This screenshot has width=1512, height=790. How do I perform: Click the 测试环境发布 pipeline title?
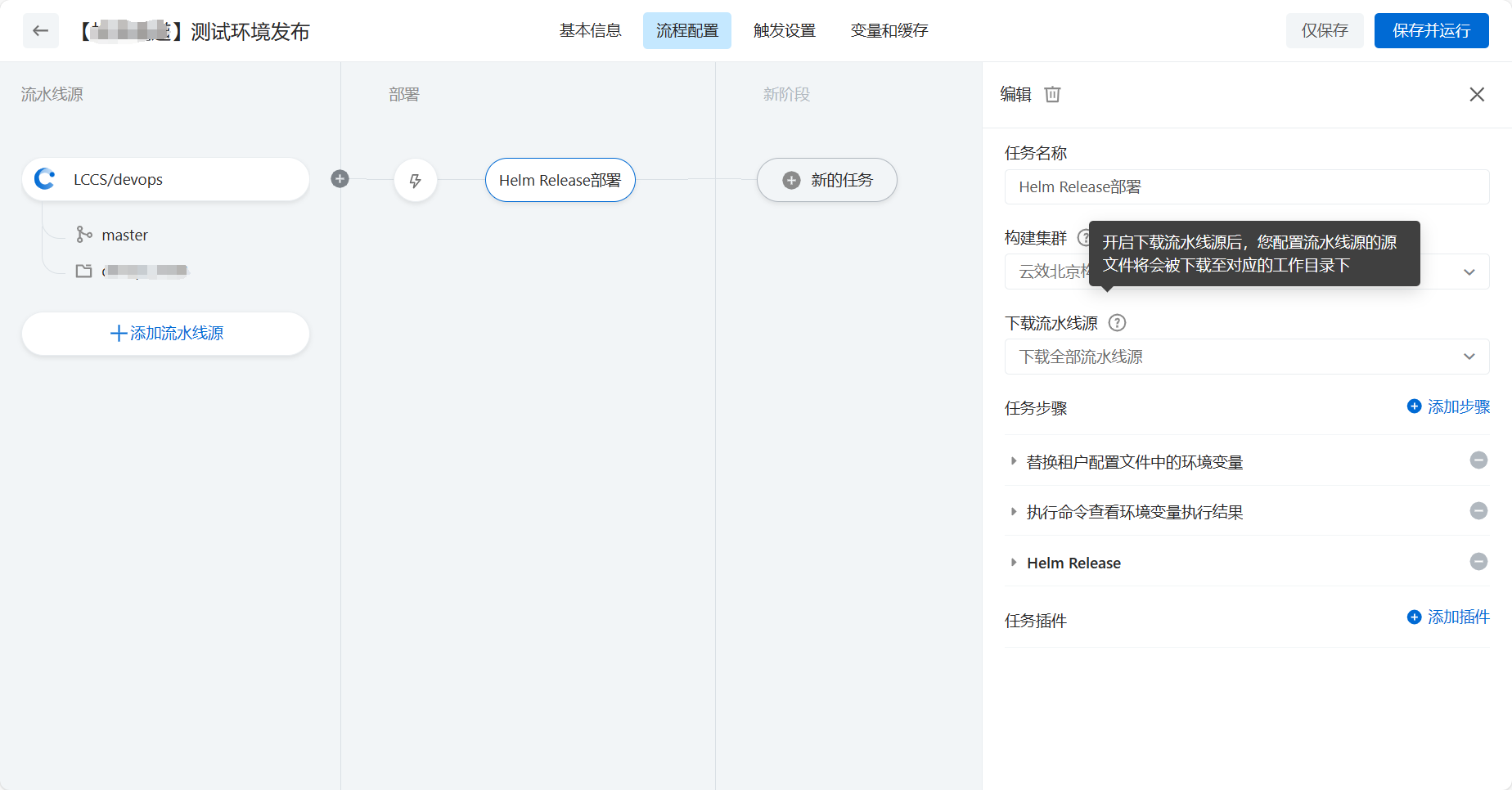point(250,32)
